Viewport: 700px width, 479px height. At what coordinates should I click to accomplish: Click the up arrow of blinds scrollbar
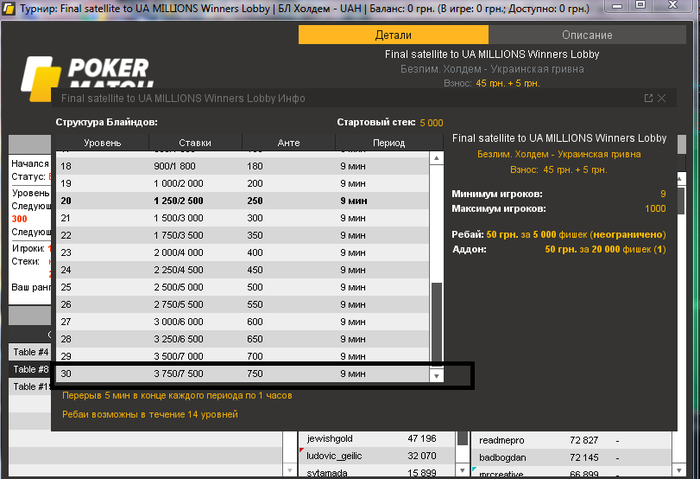(x=437, y=158)
